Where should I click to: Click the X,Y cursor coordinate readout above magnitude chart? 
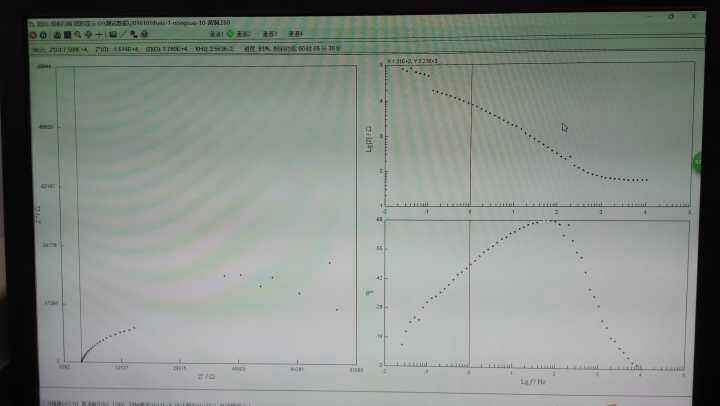413,61
